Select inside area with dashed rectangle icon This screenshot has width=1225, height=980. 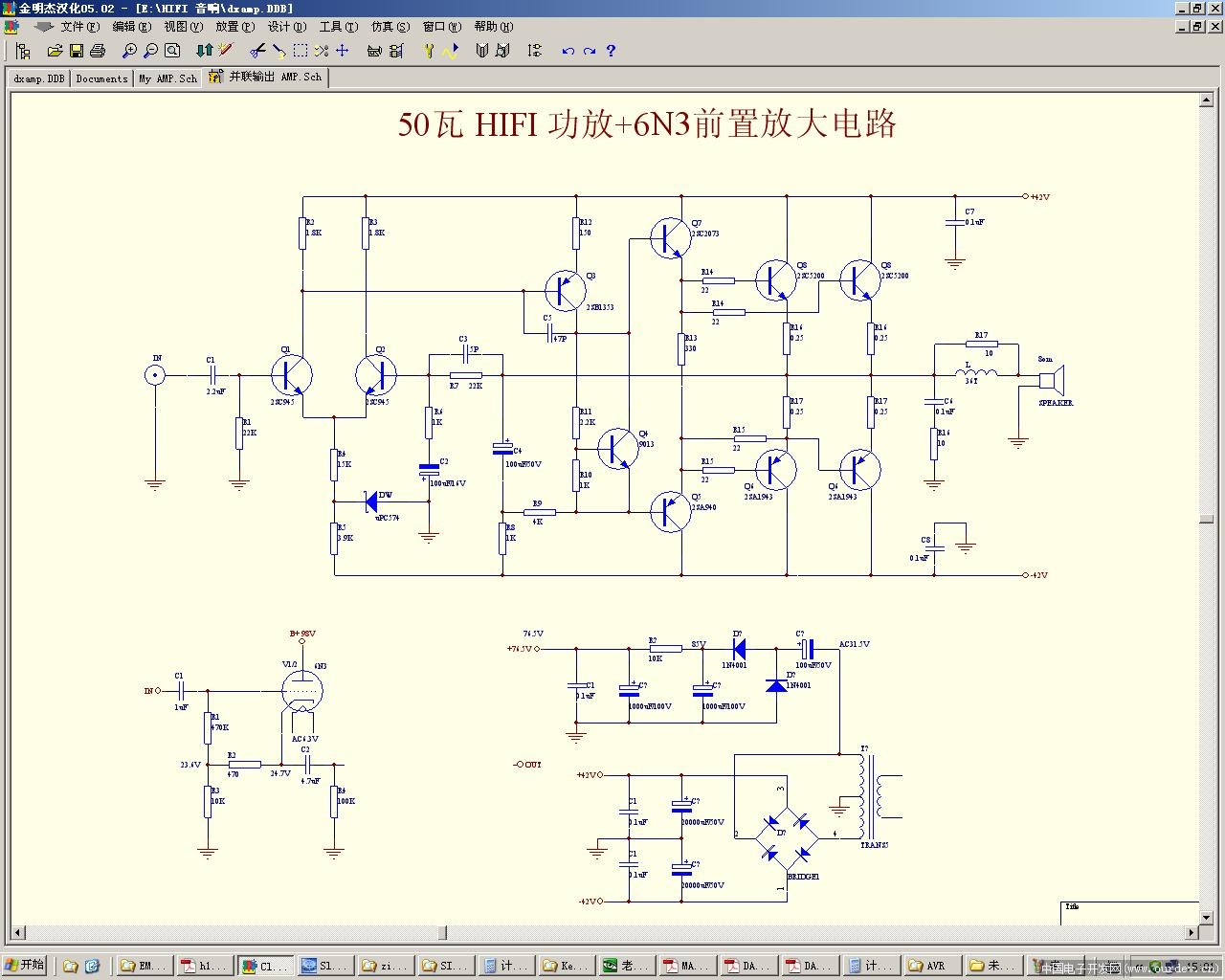[301, 50]
